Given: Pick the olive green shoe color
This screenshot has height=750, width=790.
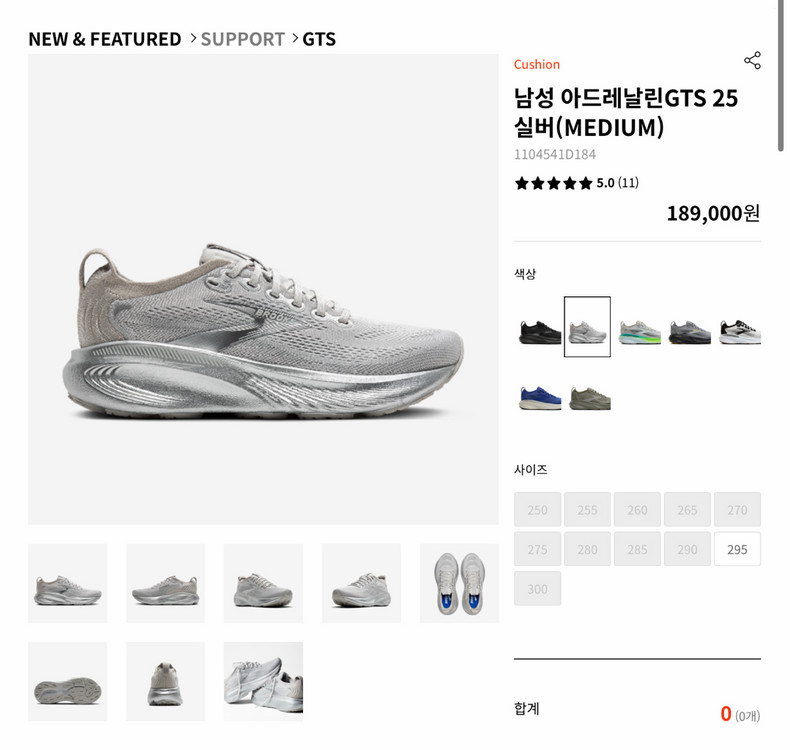Looking at the screenshot, I should (590, 397).
